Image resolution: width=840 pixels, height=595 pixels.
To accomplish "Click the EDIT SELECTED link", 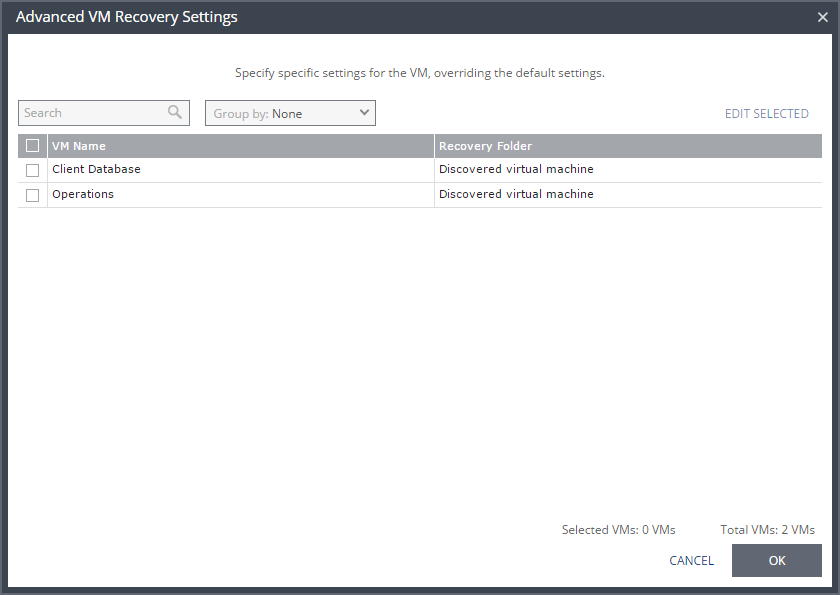I will pos(767,114).
